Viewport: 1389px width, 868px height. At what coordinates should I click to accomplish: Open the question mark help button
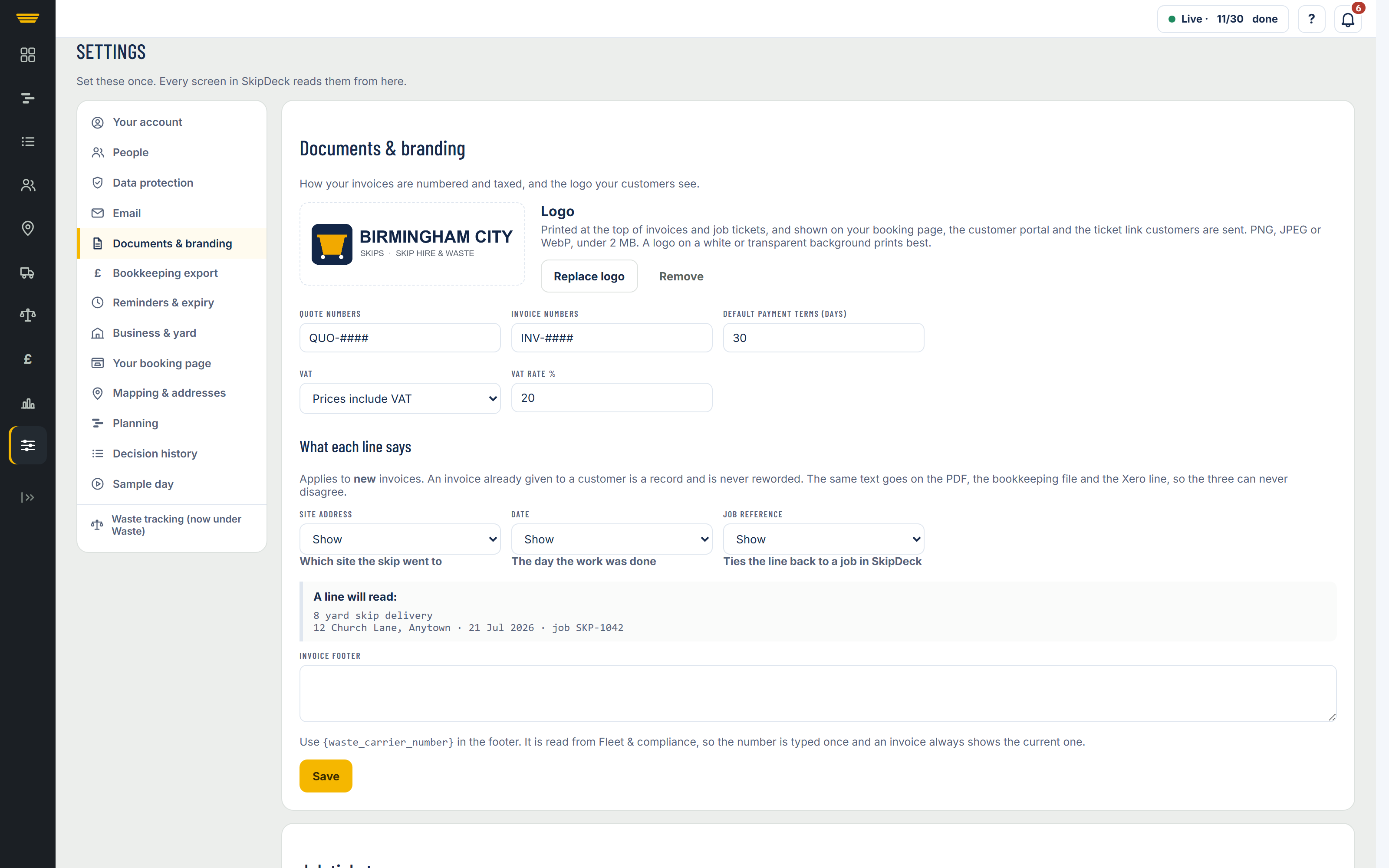[x=1311, y=20]
